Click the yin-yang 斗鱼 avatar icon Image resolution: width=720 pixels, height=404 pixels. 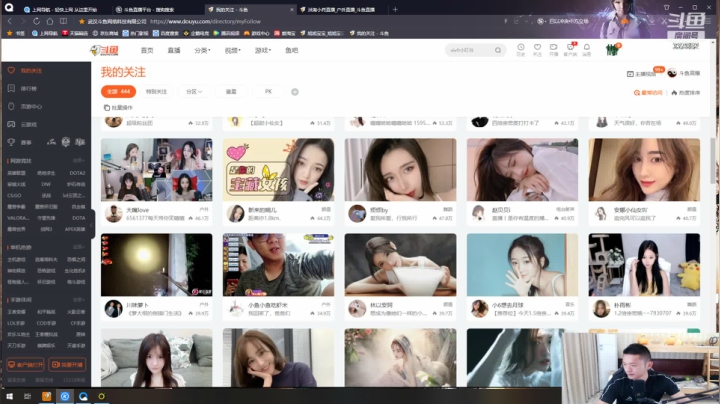(672, 73)
